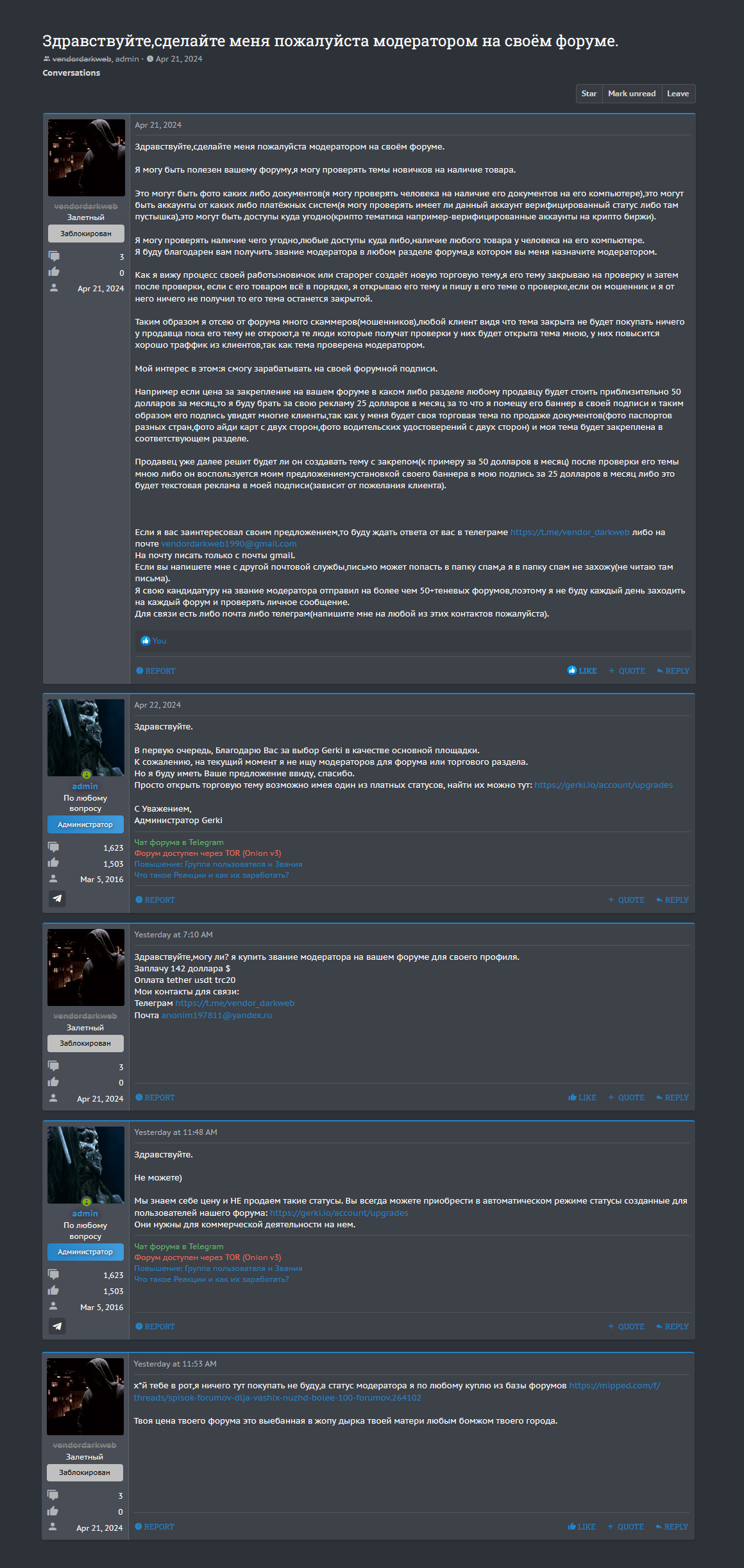This screenshot has height=1568, width=744.
Task: Open the gerki.io account upgrades link in Apr 22 post
Action: point(603,785)
